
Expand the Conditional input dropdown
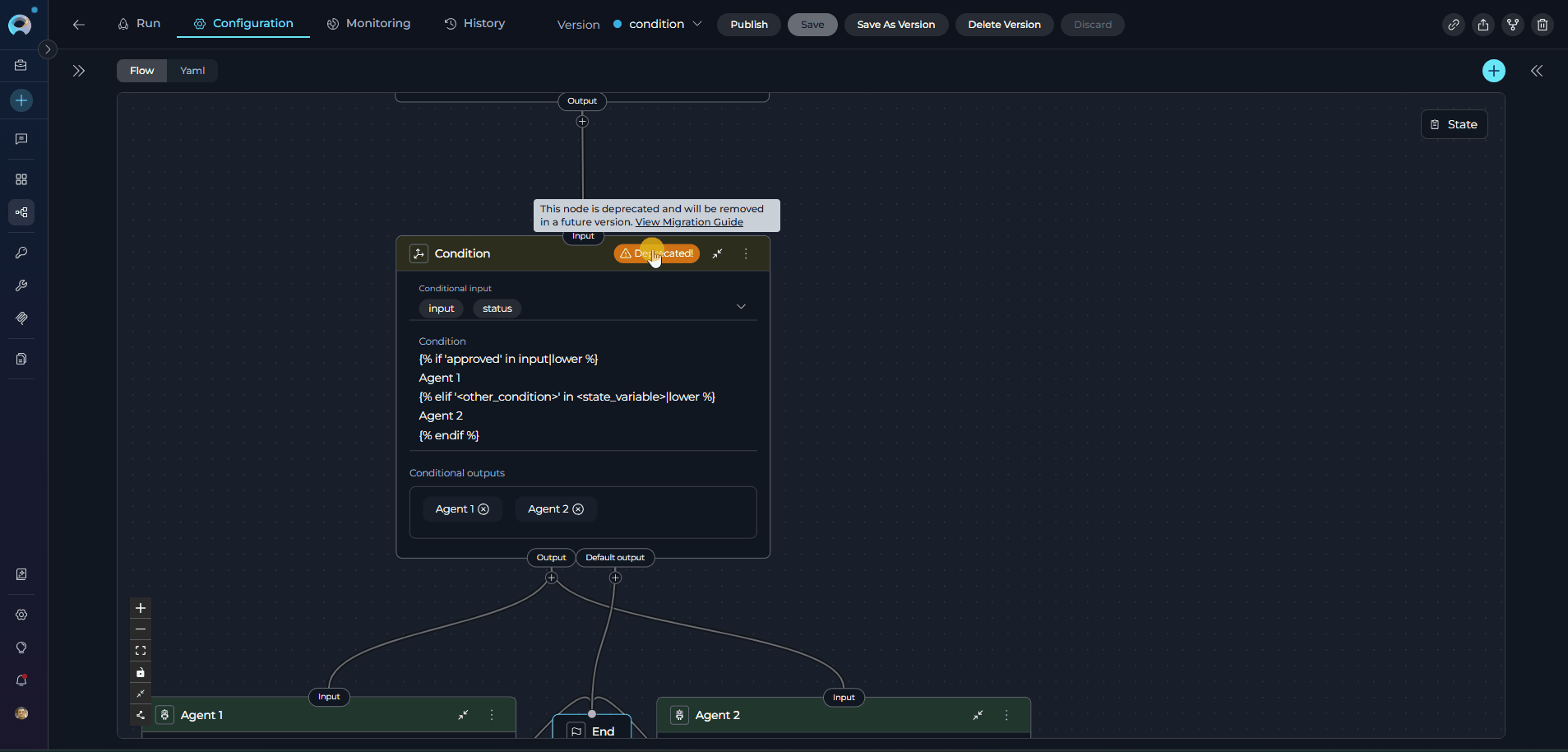pyautogui.click(x=740, y=307)
